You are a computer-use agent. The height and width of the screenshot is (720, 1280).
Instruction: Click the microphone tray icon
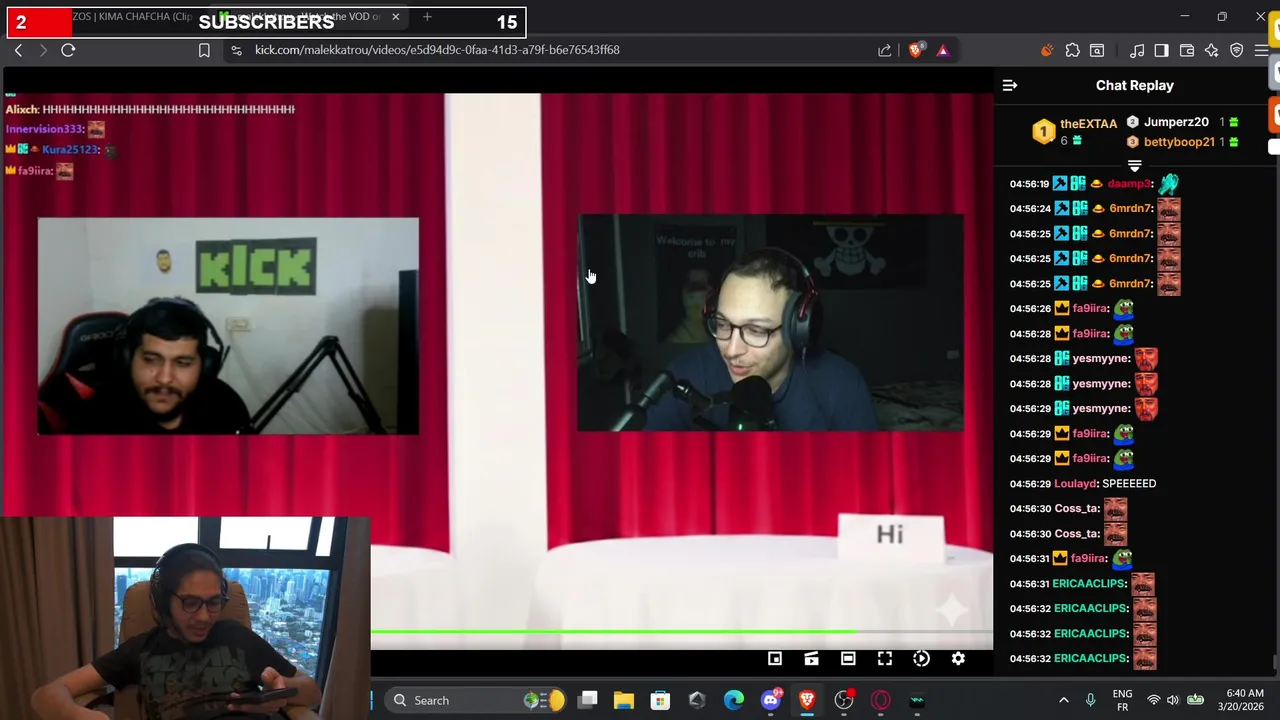[x=1090, y=700]
